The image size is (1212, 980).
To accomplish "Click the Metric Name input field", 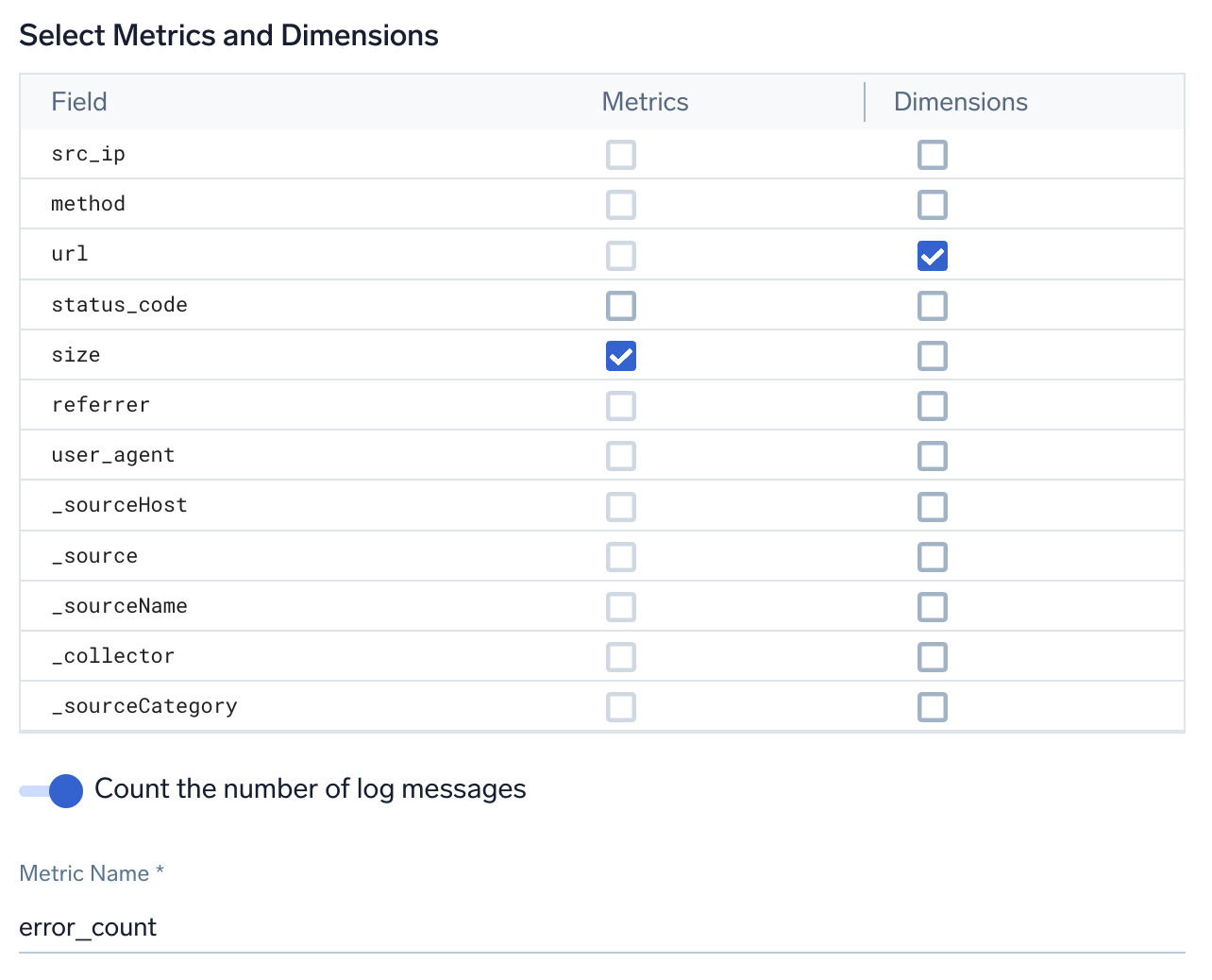I will tap(601, 927).
